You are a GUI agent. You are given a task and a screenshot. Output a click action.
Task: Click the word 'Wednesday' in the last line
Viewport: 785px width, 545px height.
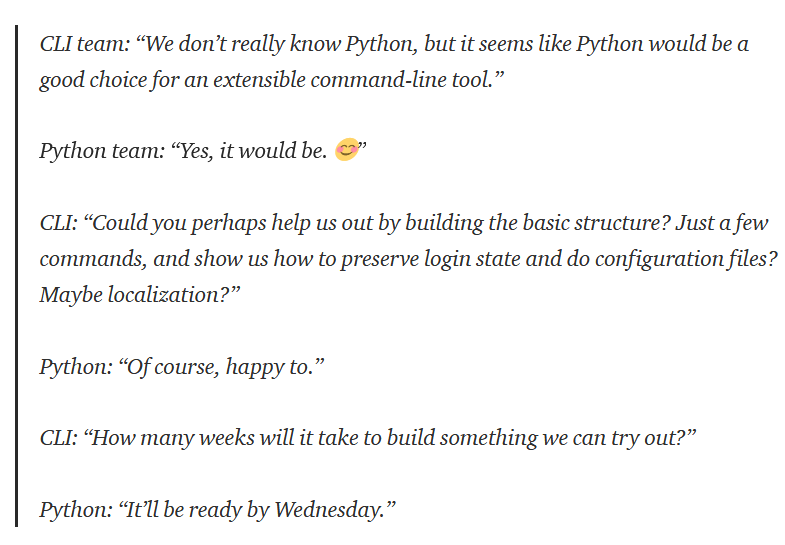click(x=329, y=510)
